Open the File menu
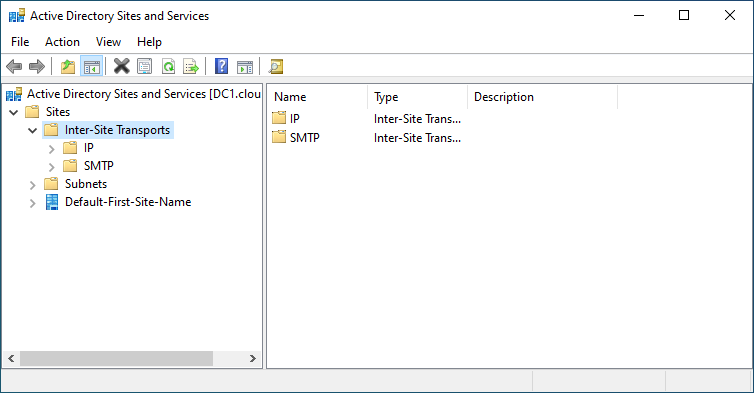 tap(20, 42)
